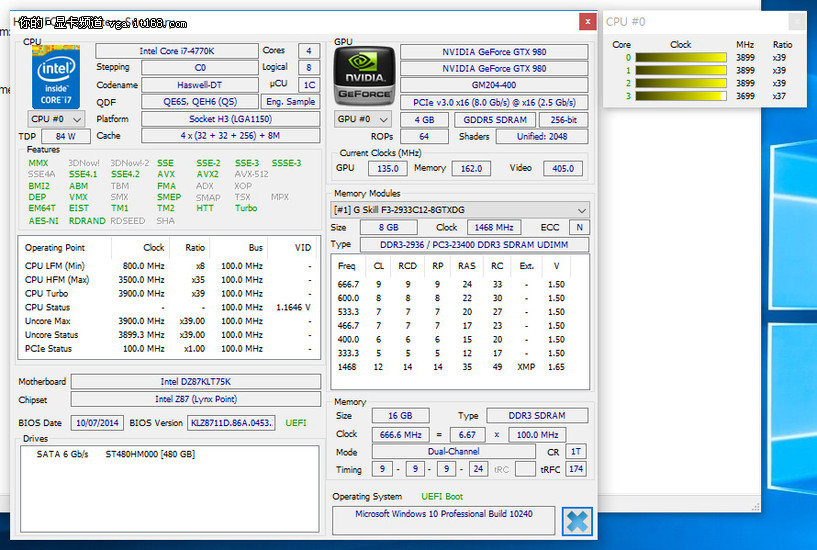Viewport: 817px width, 550px height.
Task: Click the NVIDIA GeForce logo
Action: [x=364, y=77]
